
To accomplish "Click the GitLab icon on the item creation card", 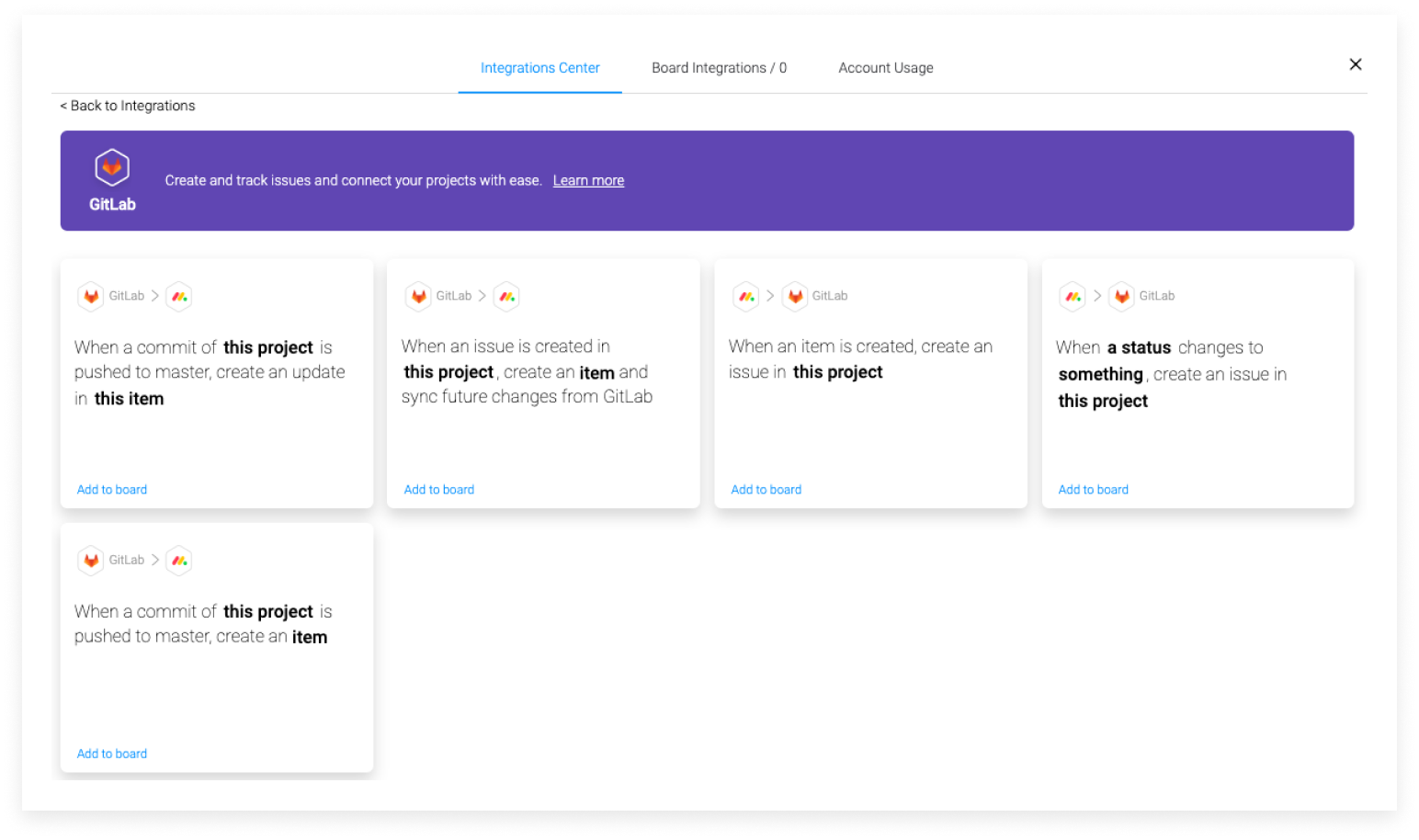I will [794, 296].
